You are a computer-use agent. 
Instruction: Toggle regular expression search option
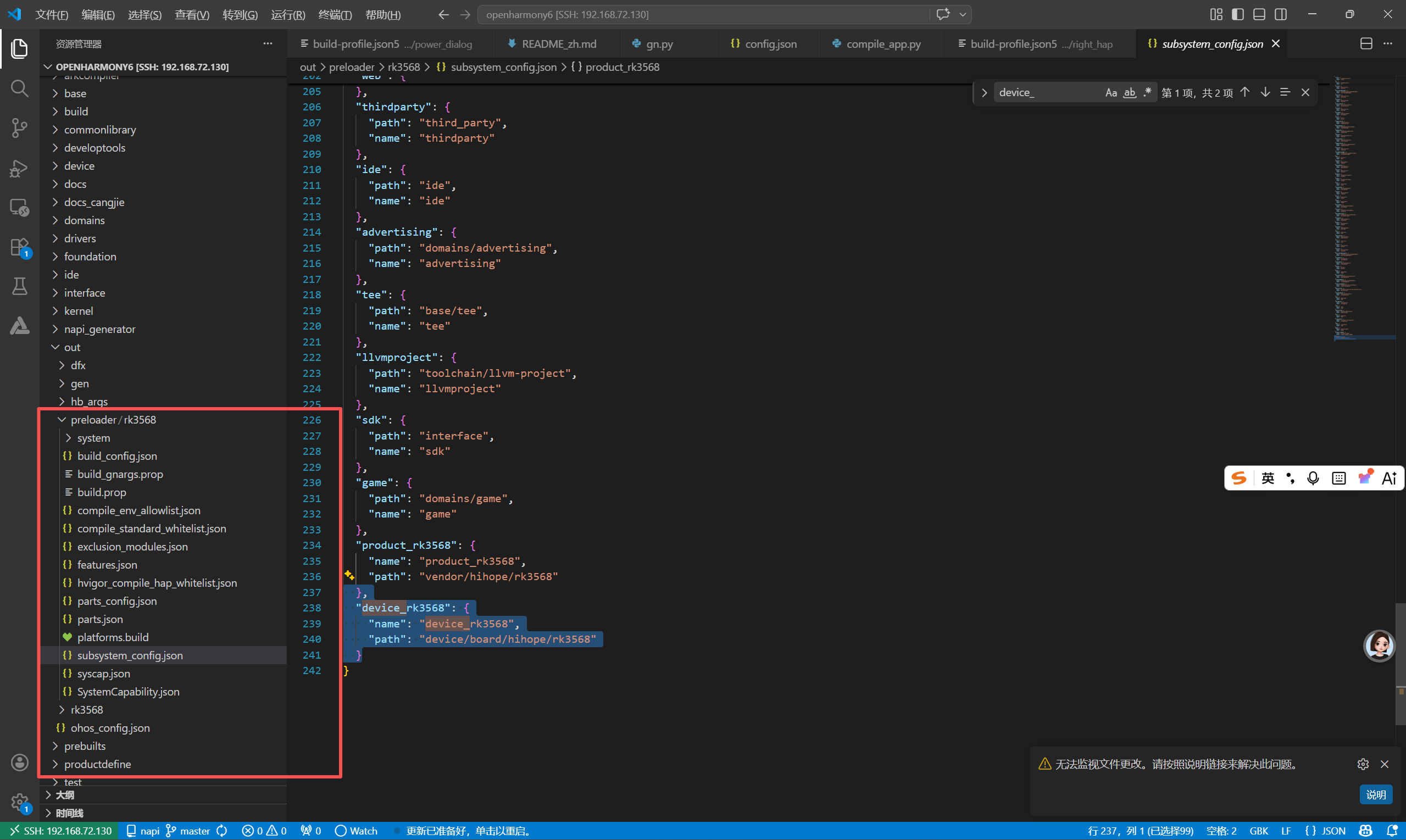[1147, 92]
